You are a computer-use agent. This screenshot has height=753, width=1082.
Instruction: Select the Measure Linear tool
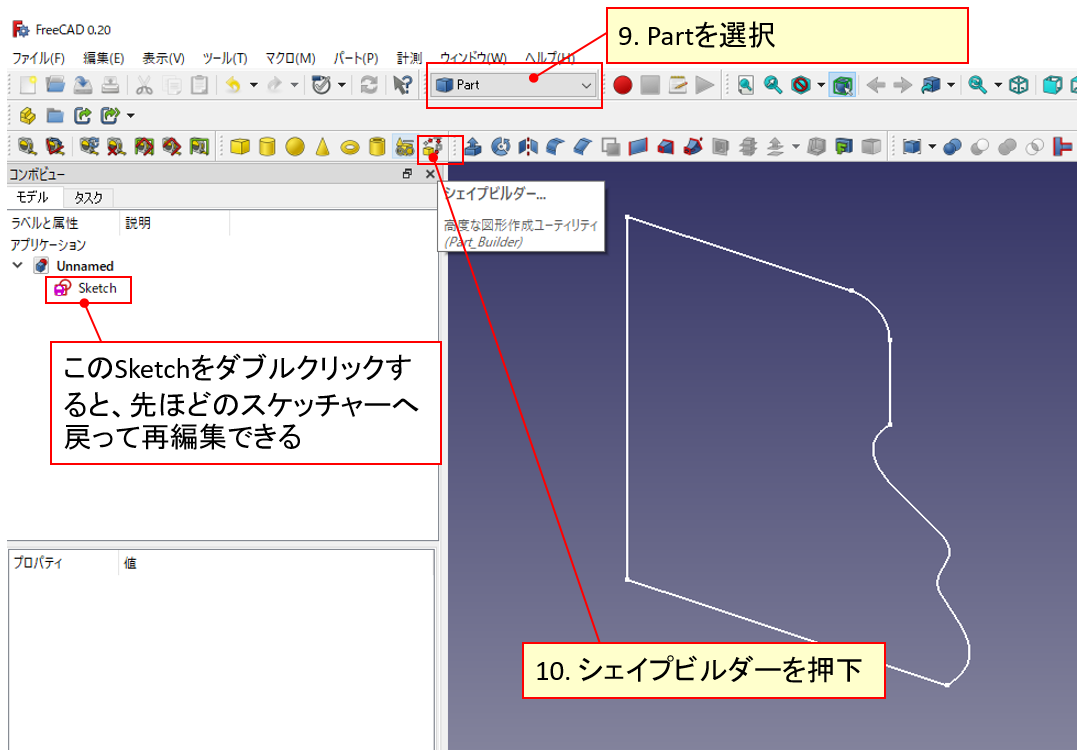pyautogui.click(x=28, y=146)
